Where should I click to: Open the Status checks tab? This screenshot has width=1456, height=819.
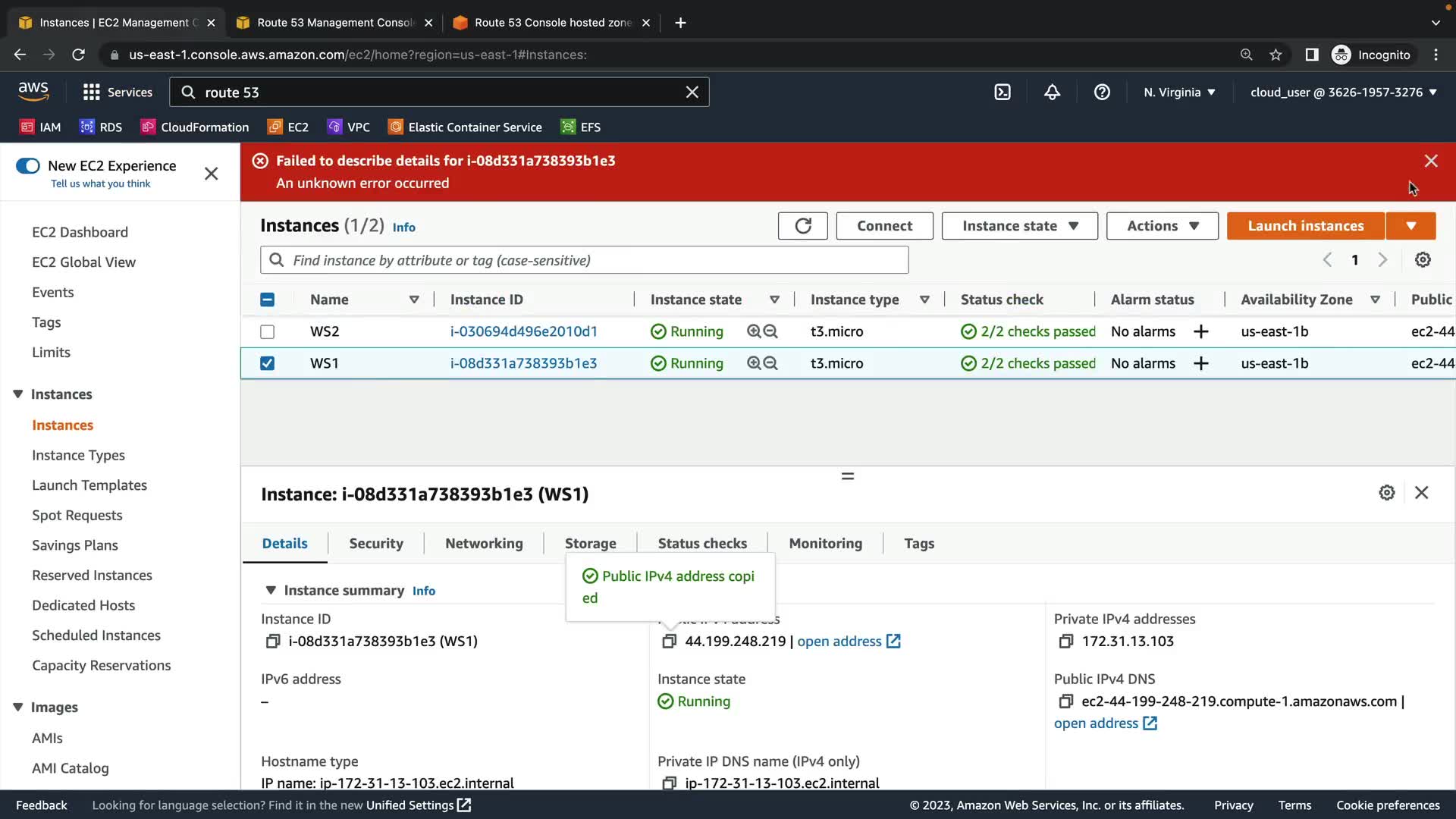pos(702,544)
